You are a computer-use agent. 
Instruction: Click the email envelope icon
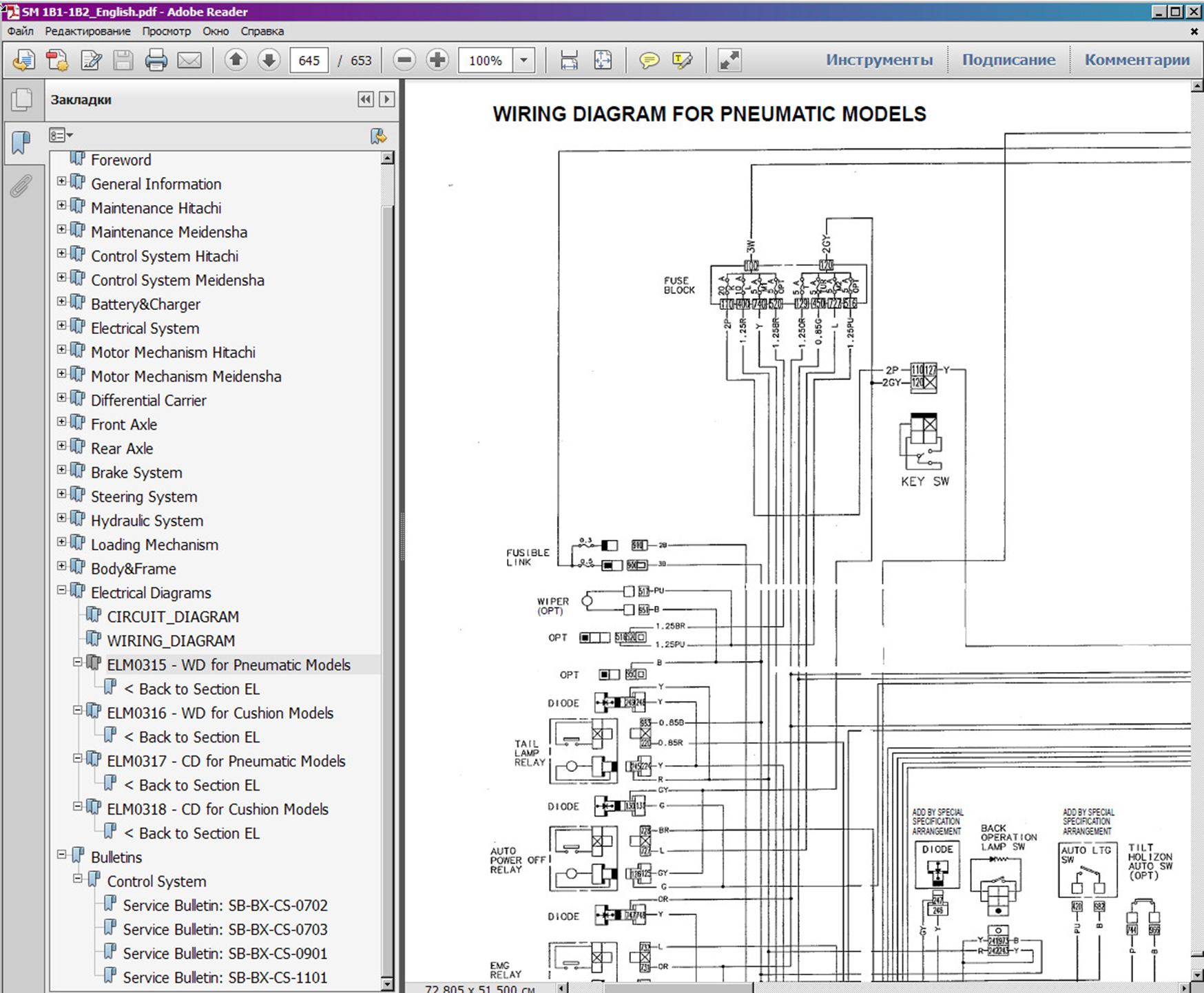189,61
